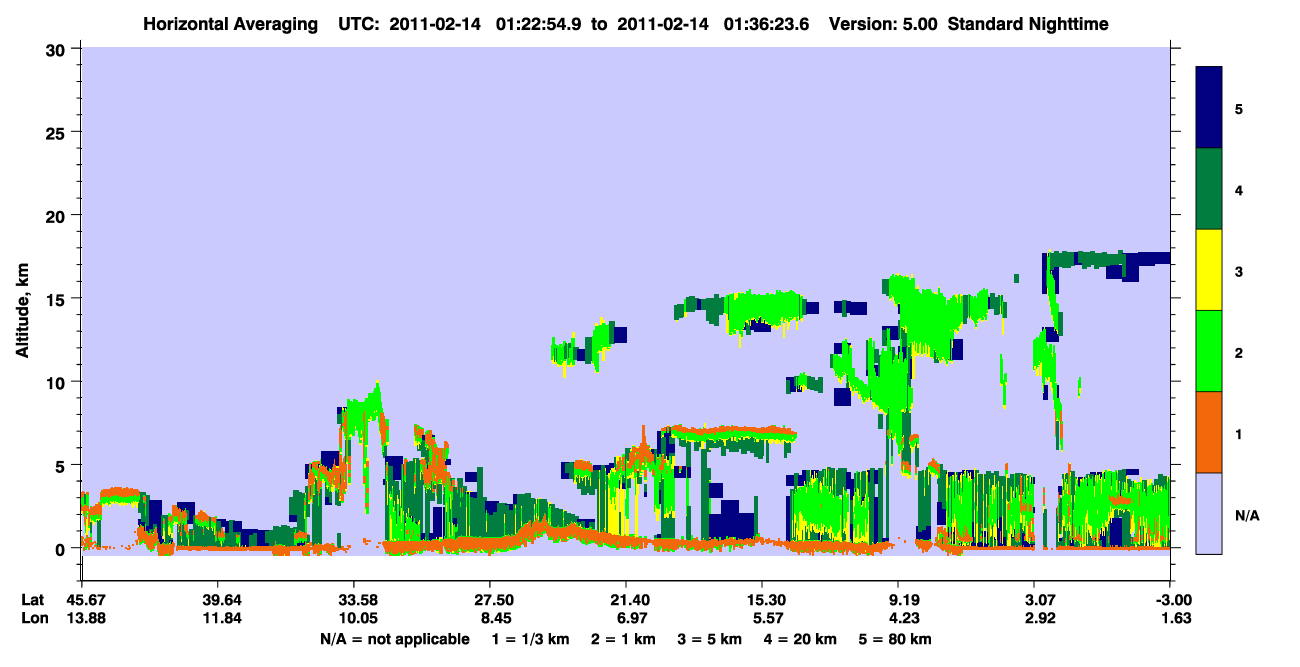1300x667 pixels.
Task: Click the yellow colorbar segment labeled 3
Action: pyautogui.click(x=1209, y=270)
